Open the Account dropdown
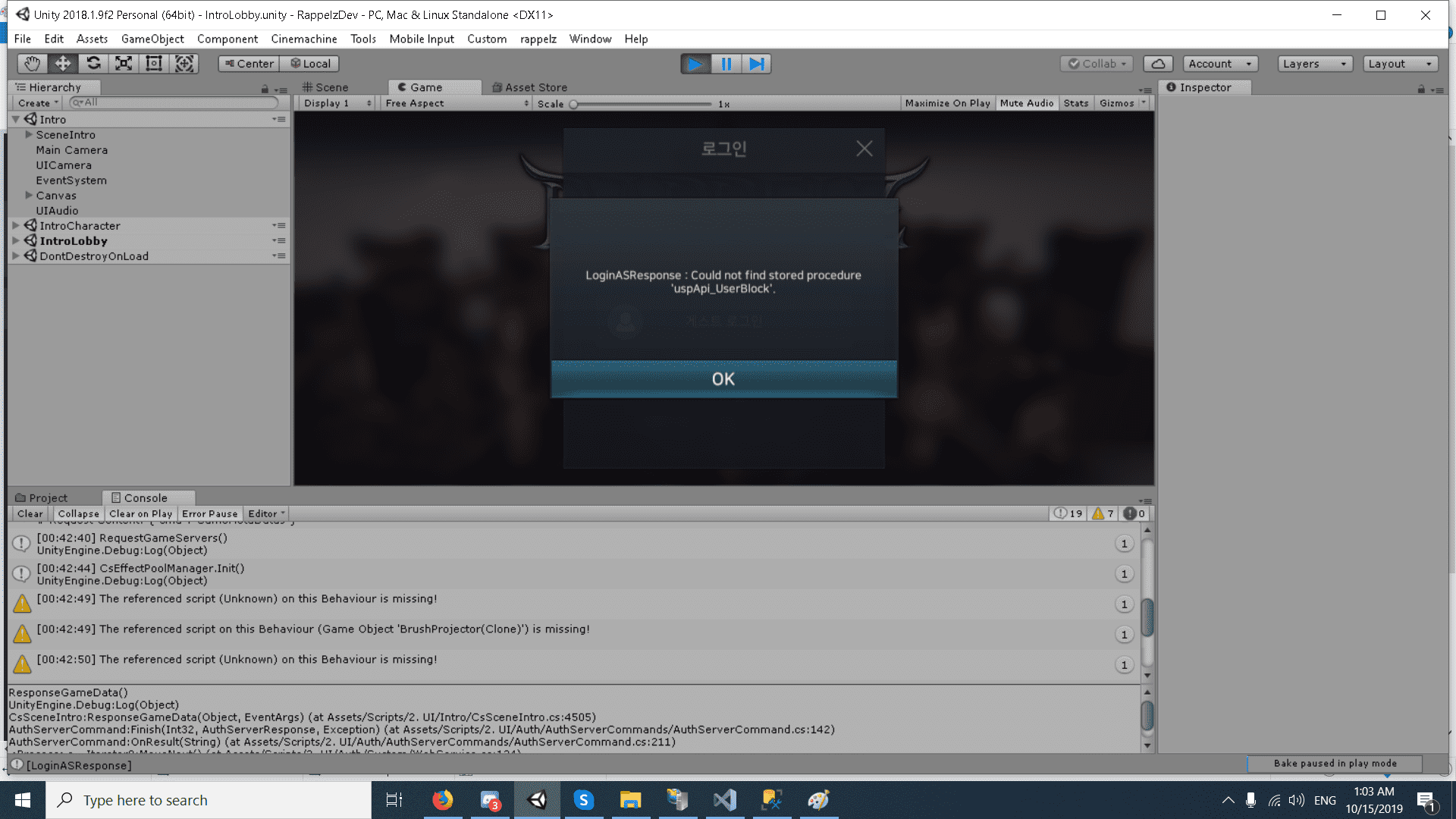The height and width of the screenshot is (819, 1456). tap(1220, 64)
